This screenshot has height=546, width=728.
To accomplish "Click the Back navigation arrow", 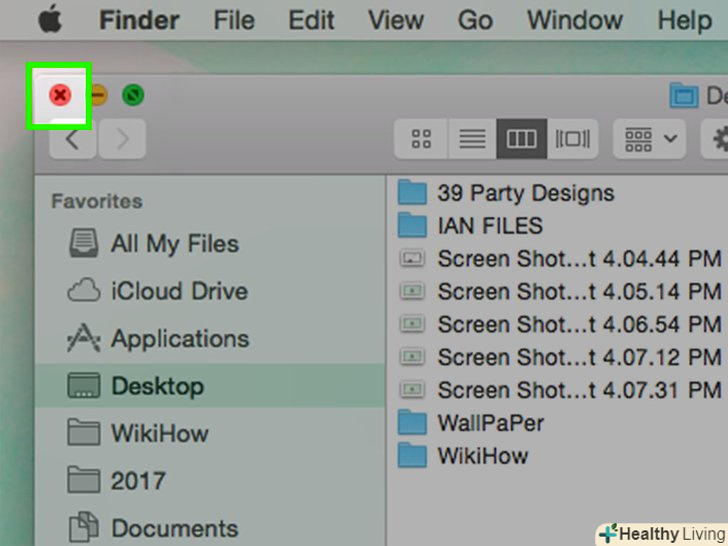I will pos(72,139).
